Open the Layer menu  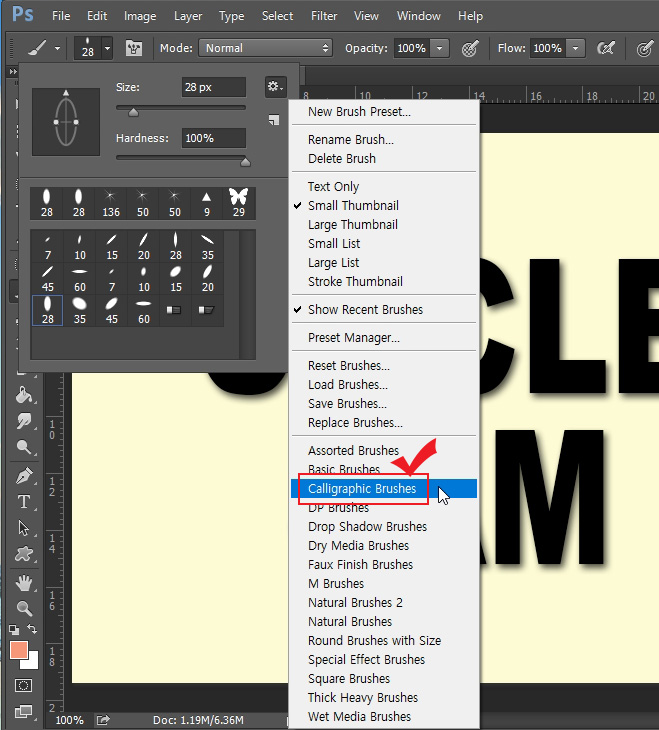(188, 16)
